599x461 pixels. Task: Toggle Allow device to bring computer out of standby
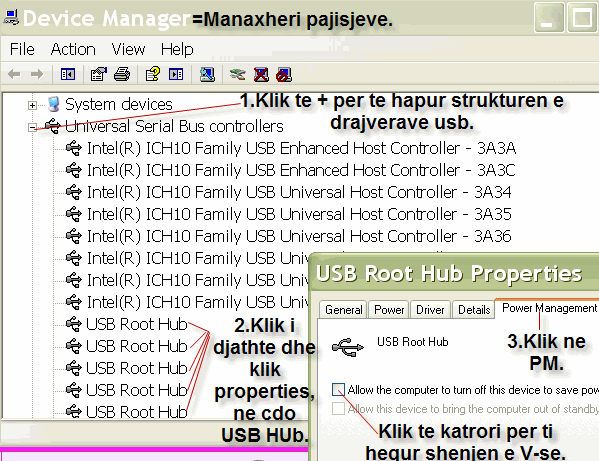click(338, 408)
